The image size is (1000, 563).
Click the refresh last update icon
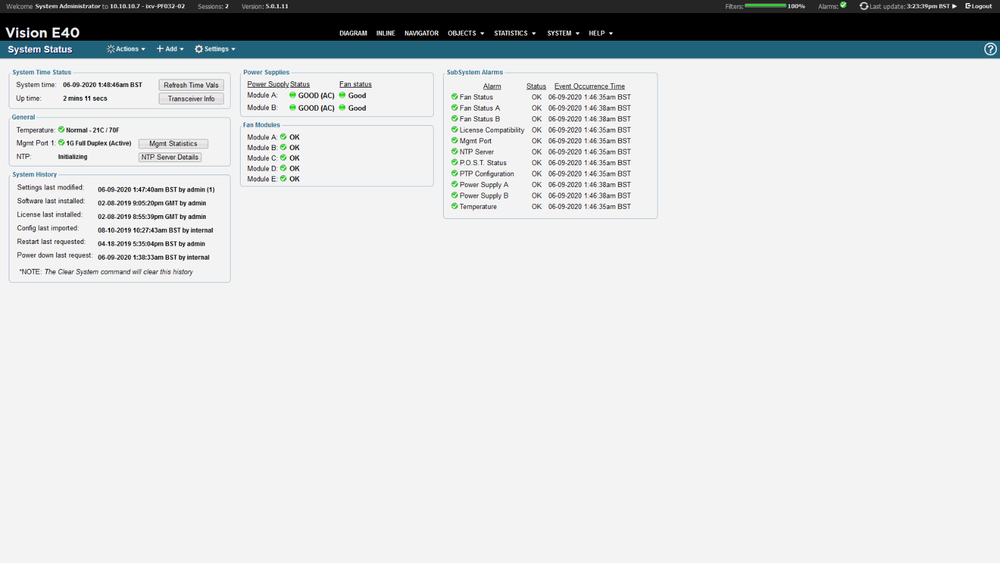(864, 6)
